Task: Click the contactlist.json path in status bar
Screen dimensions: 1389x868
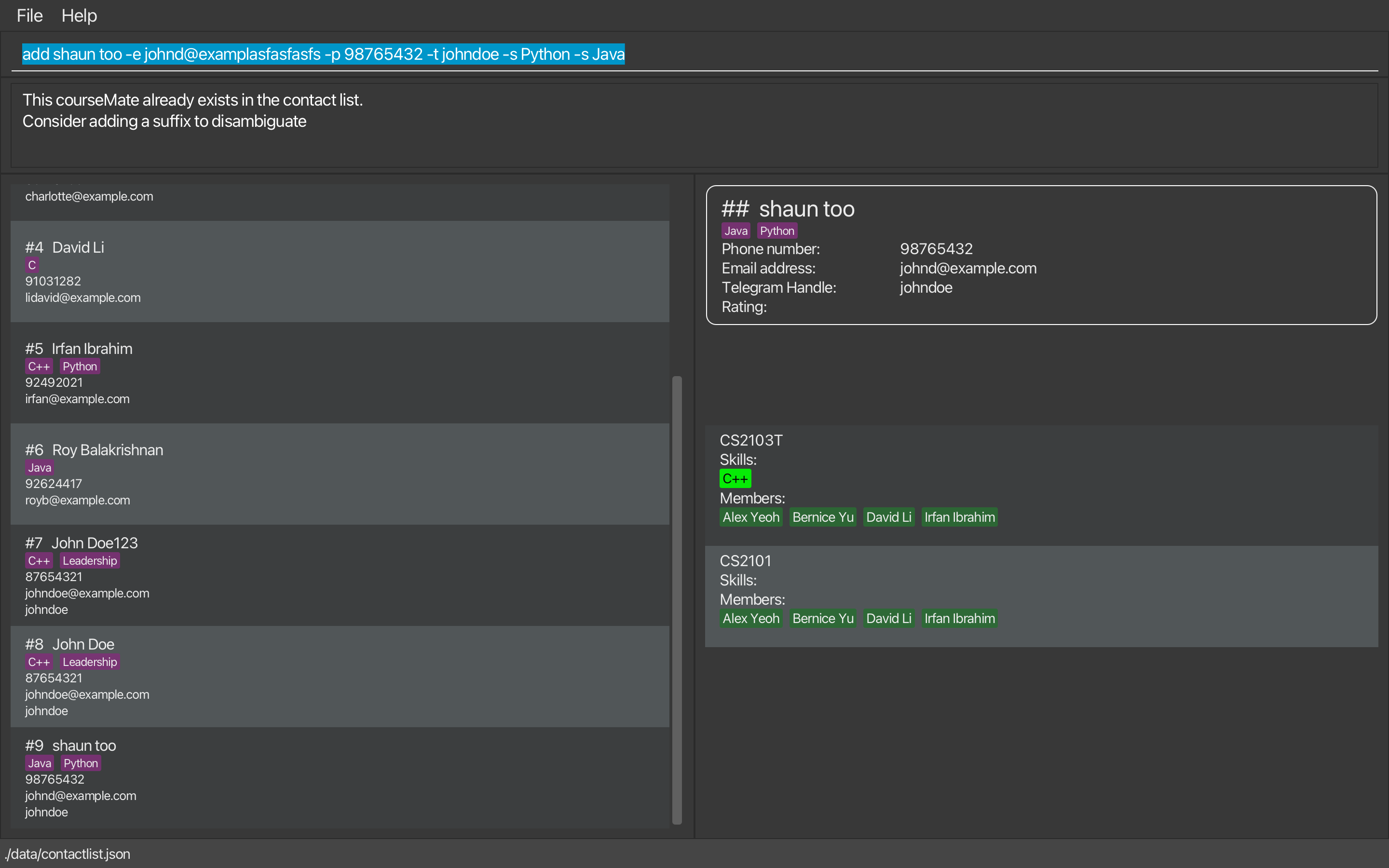Action: coord(68,854)
